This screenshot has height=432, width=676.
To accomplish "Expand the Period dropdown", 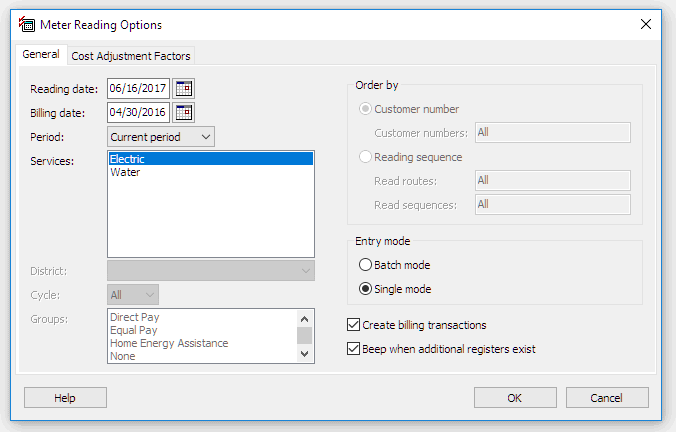I will (x=161, y=137).
